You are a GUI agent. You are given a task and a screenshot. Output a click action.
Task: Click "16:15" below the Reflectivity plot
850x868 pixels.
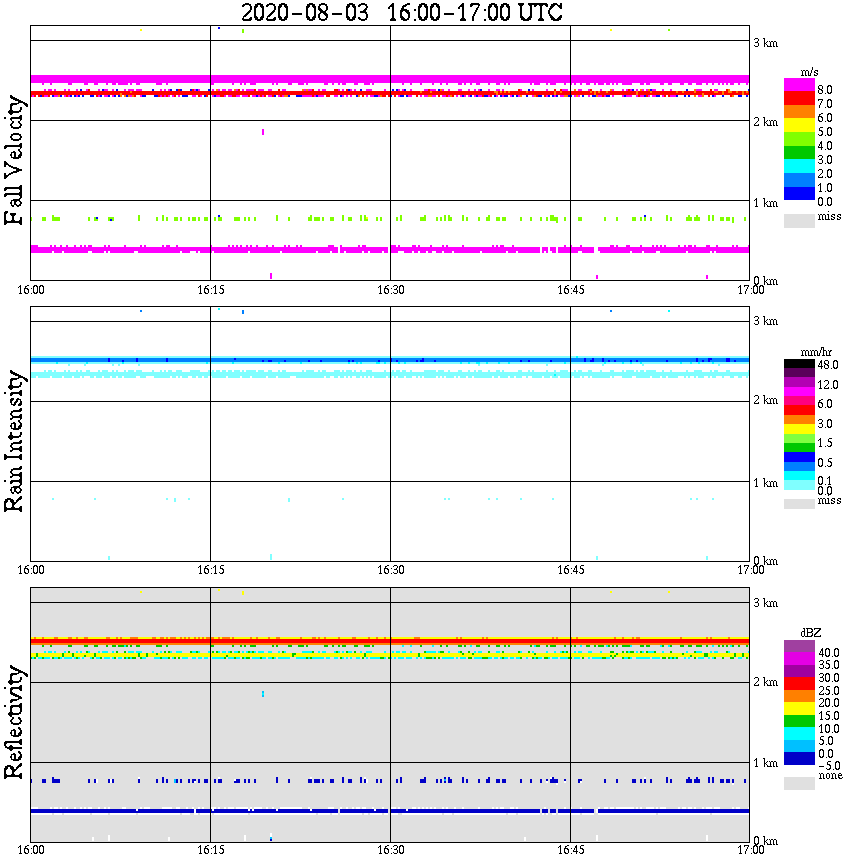210,850
